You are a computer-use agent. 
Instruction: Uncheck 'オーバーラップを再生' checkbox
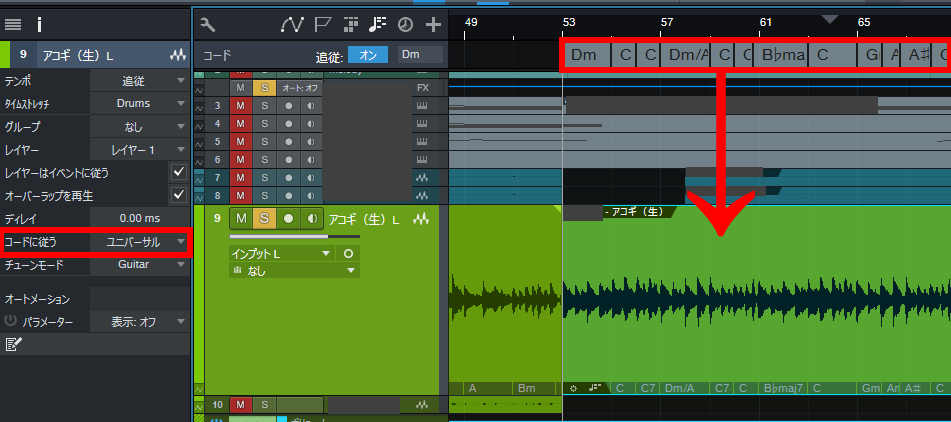pyautogui.click(x=179, y=195)
